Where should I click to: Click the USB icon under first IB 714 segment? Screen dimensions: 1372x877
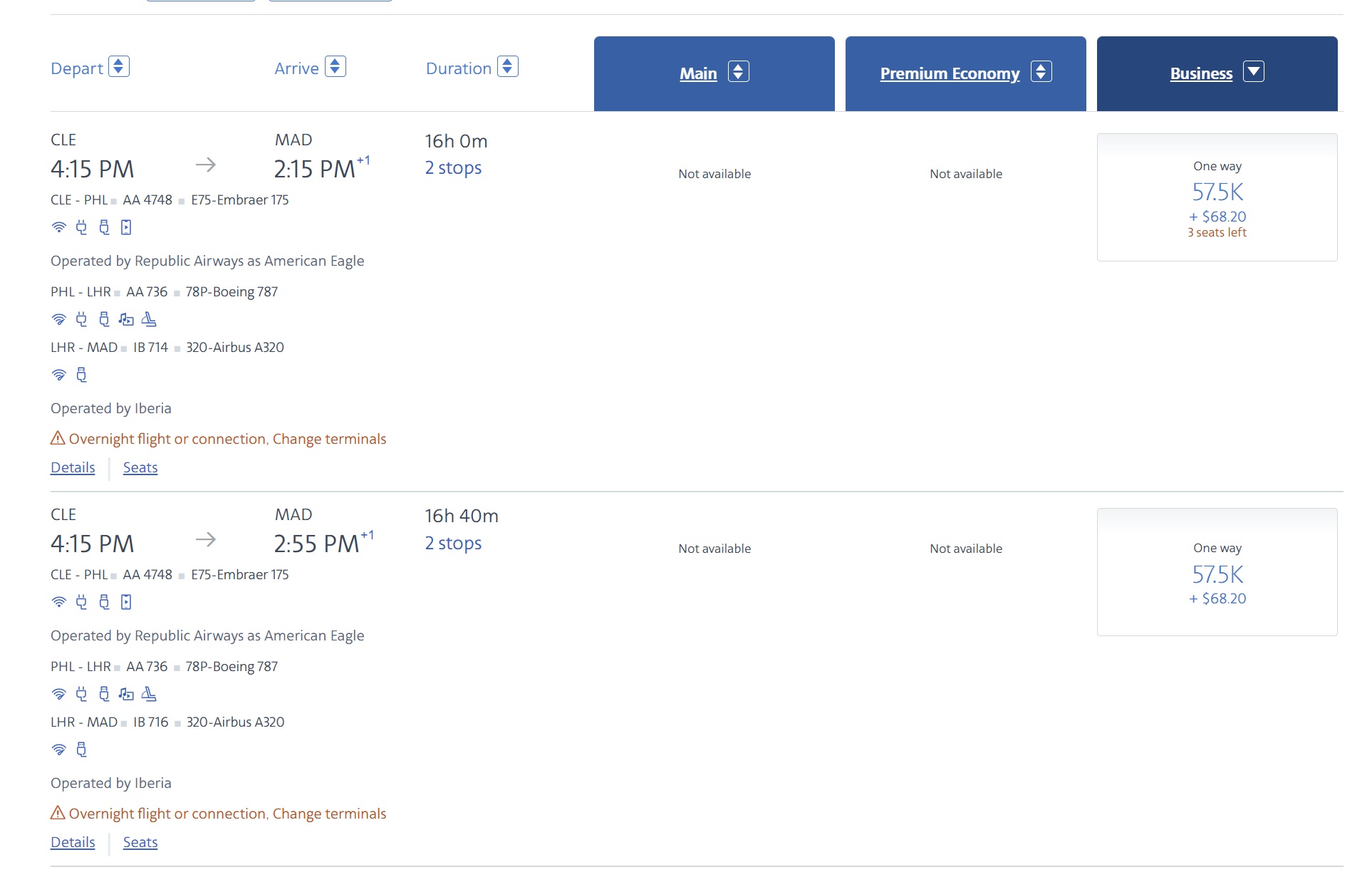81,375
